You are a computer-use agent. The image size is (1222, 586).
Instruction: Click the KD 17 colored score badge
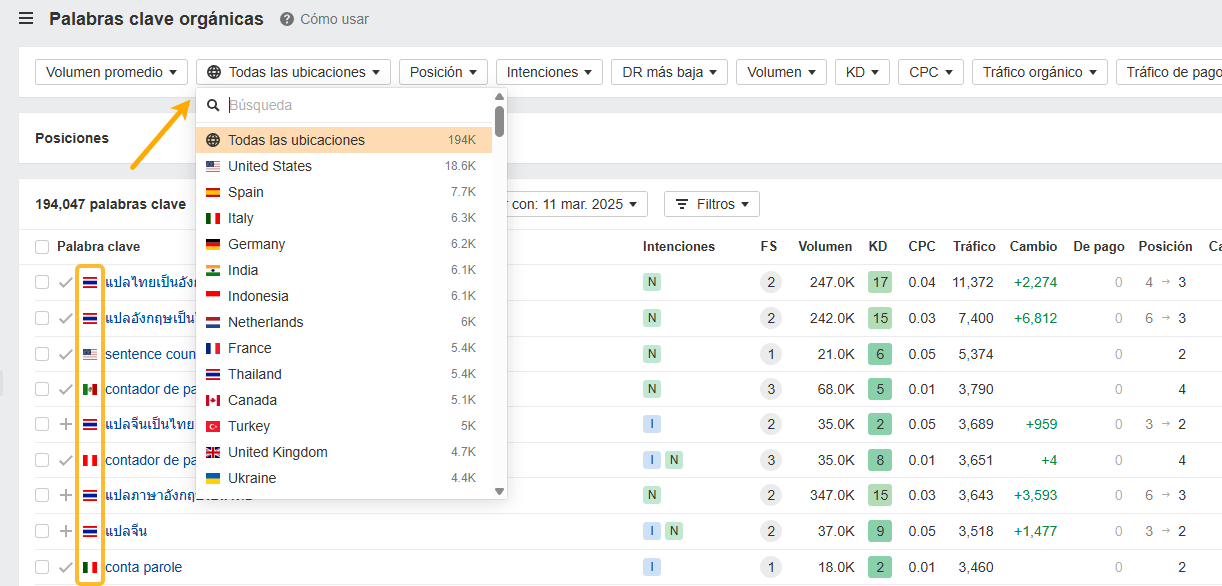coord(879,282)
